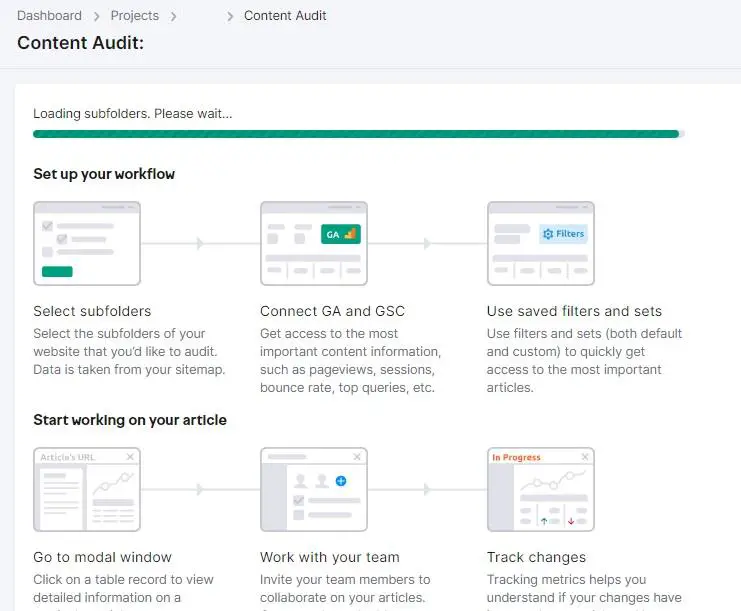Click the chevron before Content Audit breadcrumb

coord(230,17)
